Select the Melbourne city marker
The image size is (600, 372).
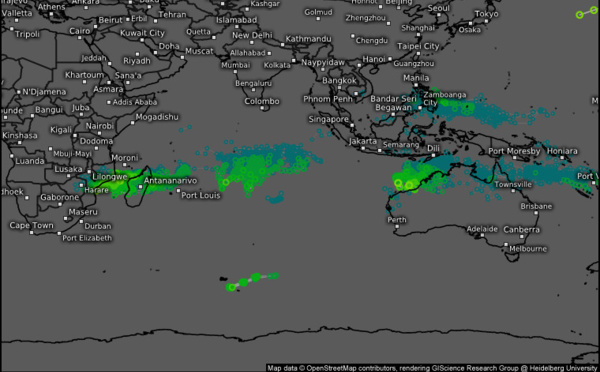click(x=506, y=244)
